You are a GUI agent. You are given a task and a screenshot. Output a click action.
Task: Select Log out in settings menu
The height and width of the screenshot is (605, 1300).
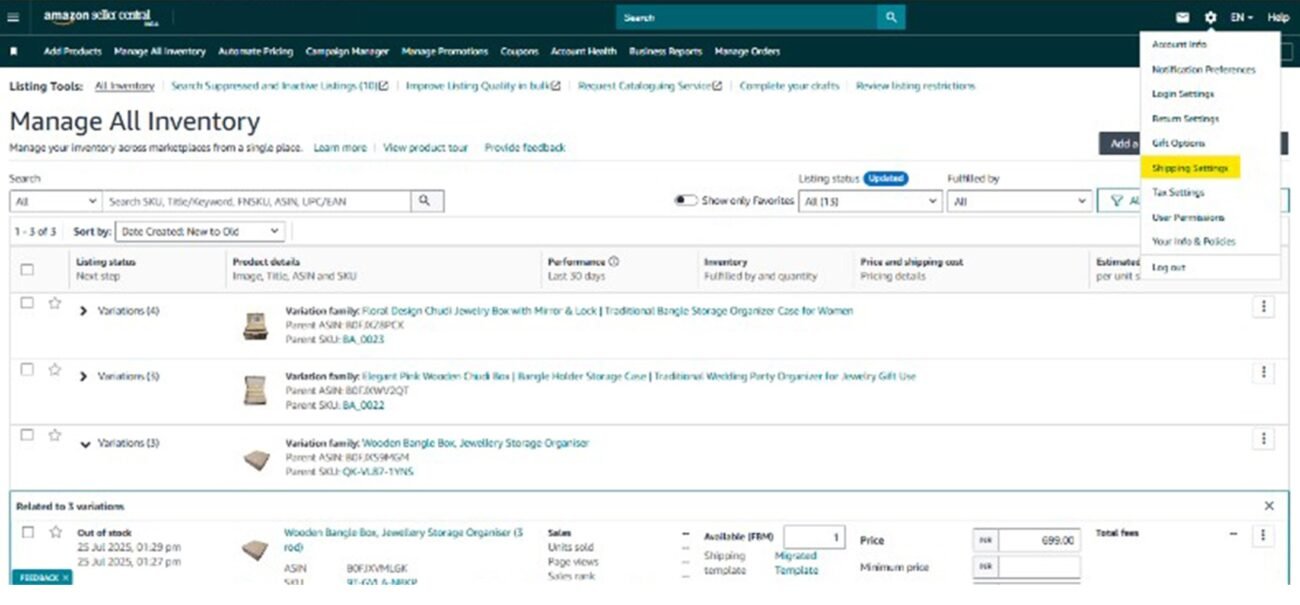click(1168, 268)
